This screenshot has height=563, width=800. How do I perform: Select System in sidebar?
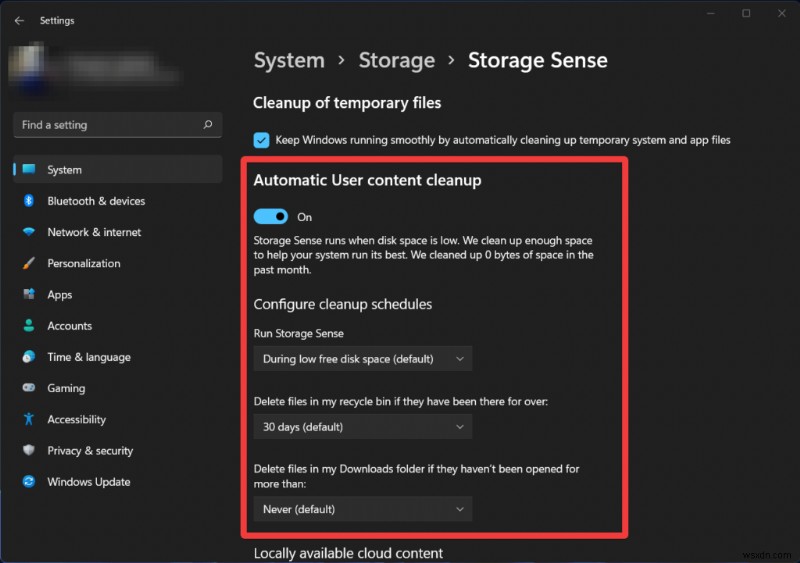tap(117, 169)
